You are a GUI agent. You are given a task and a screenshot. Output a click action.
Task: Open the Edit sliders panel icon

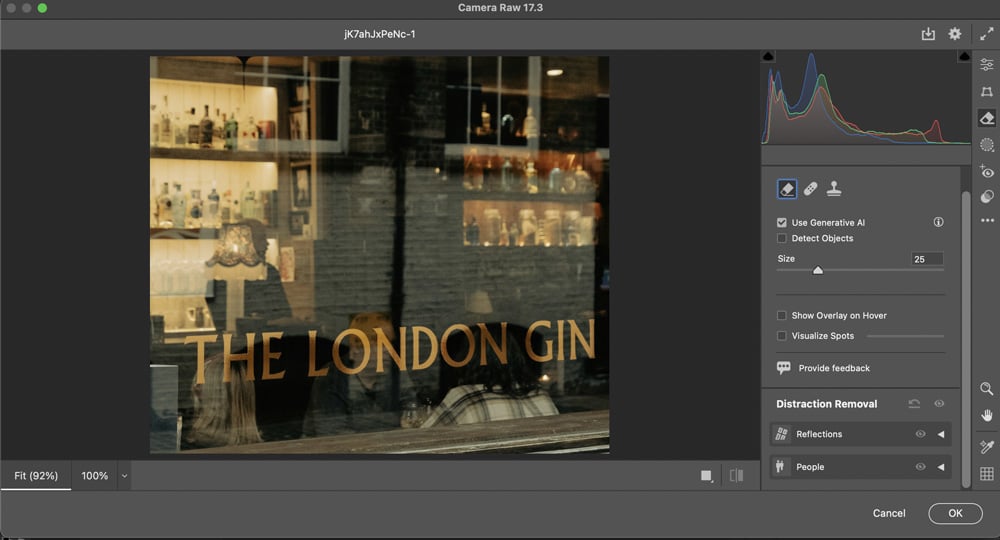click(987, 64)
